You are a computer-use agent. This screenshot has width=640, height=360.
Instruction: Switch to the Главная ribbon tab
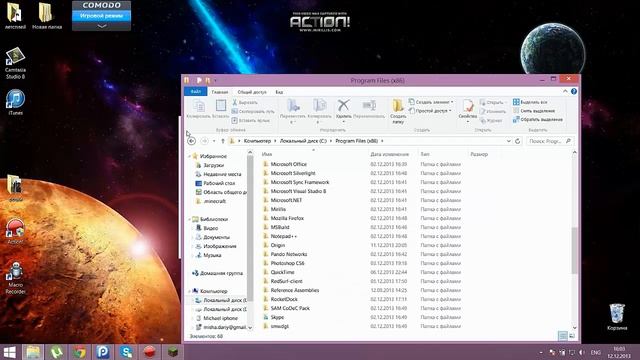220,92
